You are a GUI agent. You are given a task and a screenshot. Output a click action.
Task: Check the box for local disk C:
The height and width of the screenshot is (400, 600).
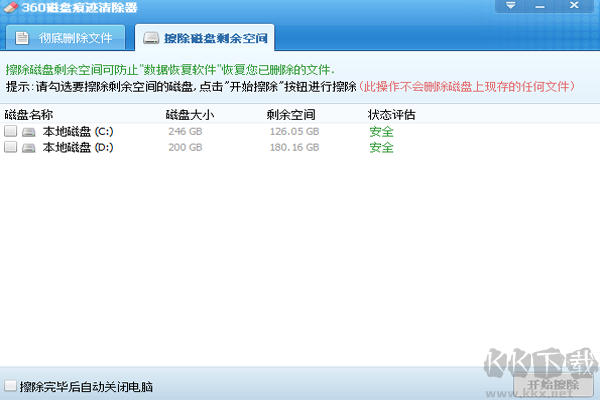10,131
